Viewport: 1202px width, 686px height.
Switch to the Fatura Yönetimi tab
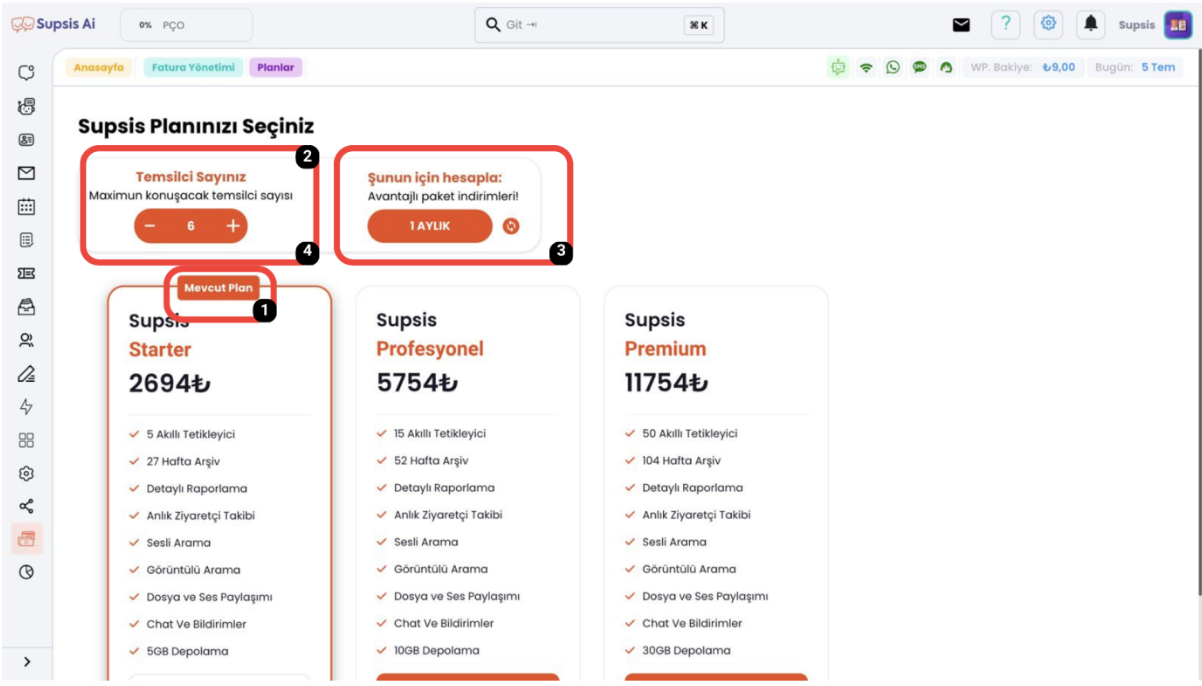194,68
